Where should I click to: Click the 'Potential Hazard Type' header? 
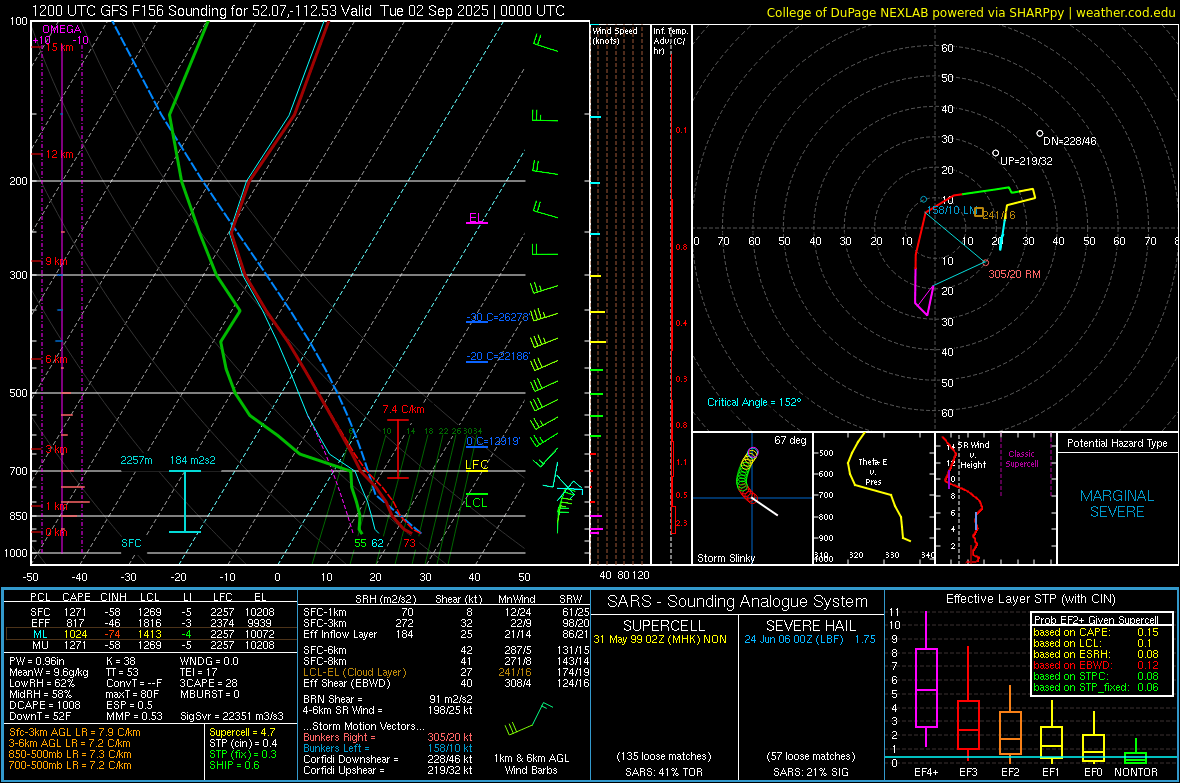pyautogui.click(x=1117, y=443)
